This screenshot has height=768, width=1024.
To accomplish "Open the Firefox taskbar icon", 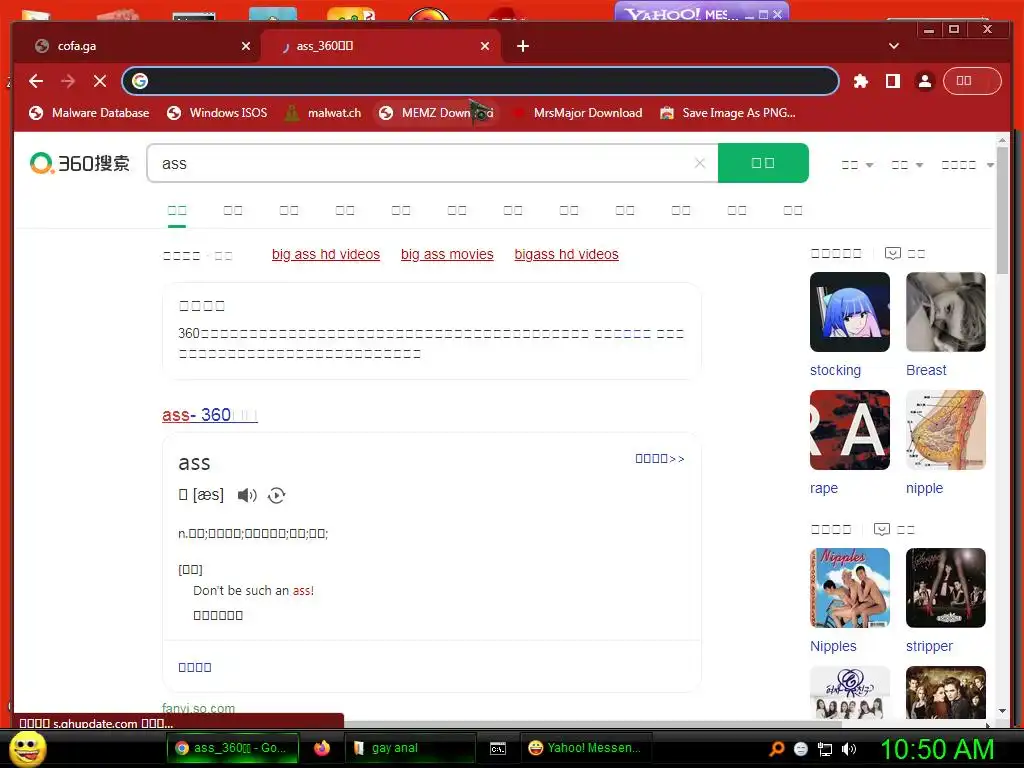I will click(322, 748).
